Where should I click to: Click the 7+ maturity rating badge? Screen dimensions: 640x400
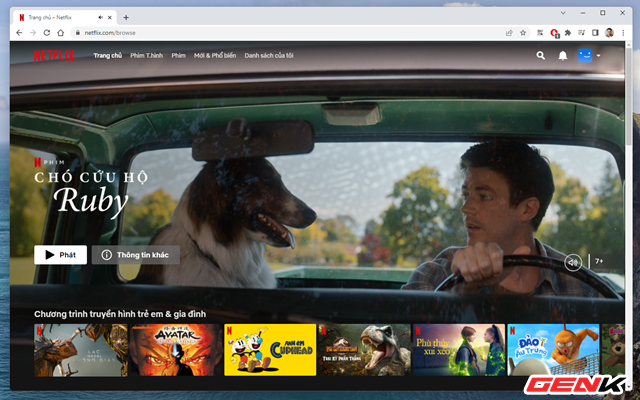pos(599,261)
